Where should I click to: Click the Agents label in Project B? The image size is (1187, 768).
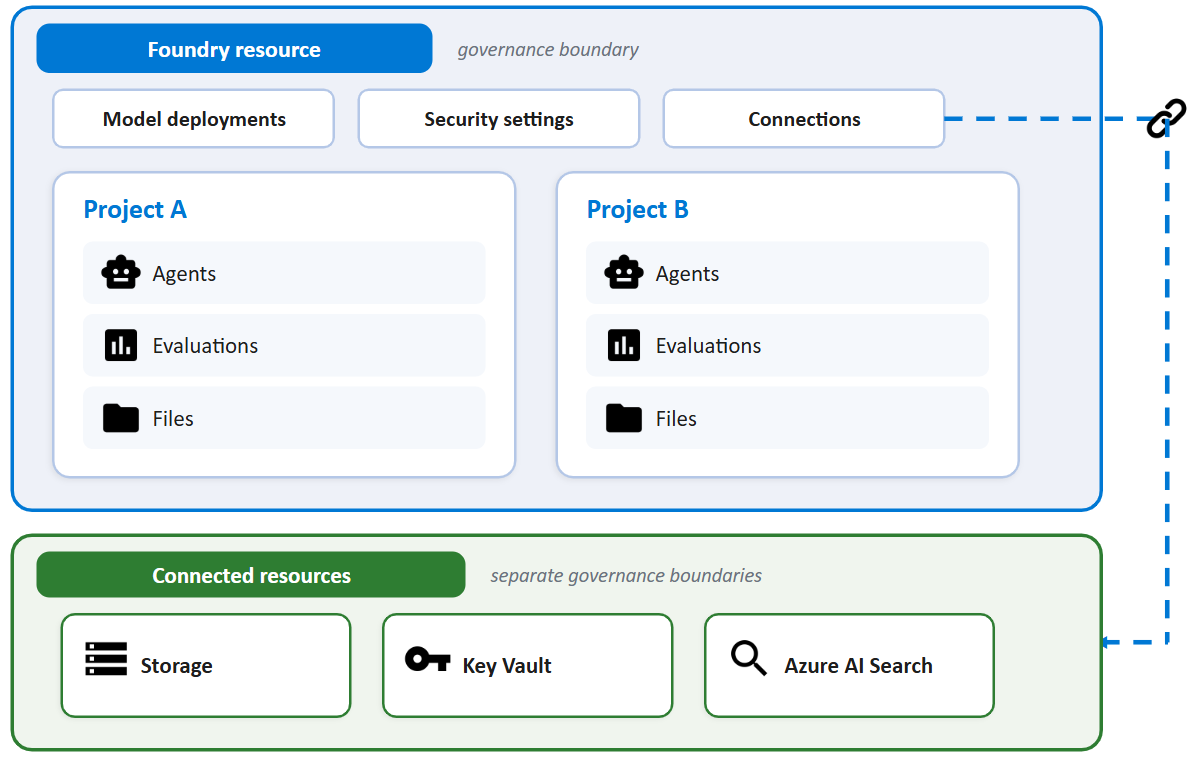[687, 274]
